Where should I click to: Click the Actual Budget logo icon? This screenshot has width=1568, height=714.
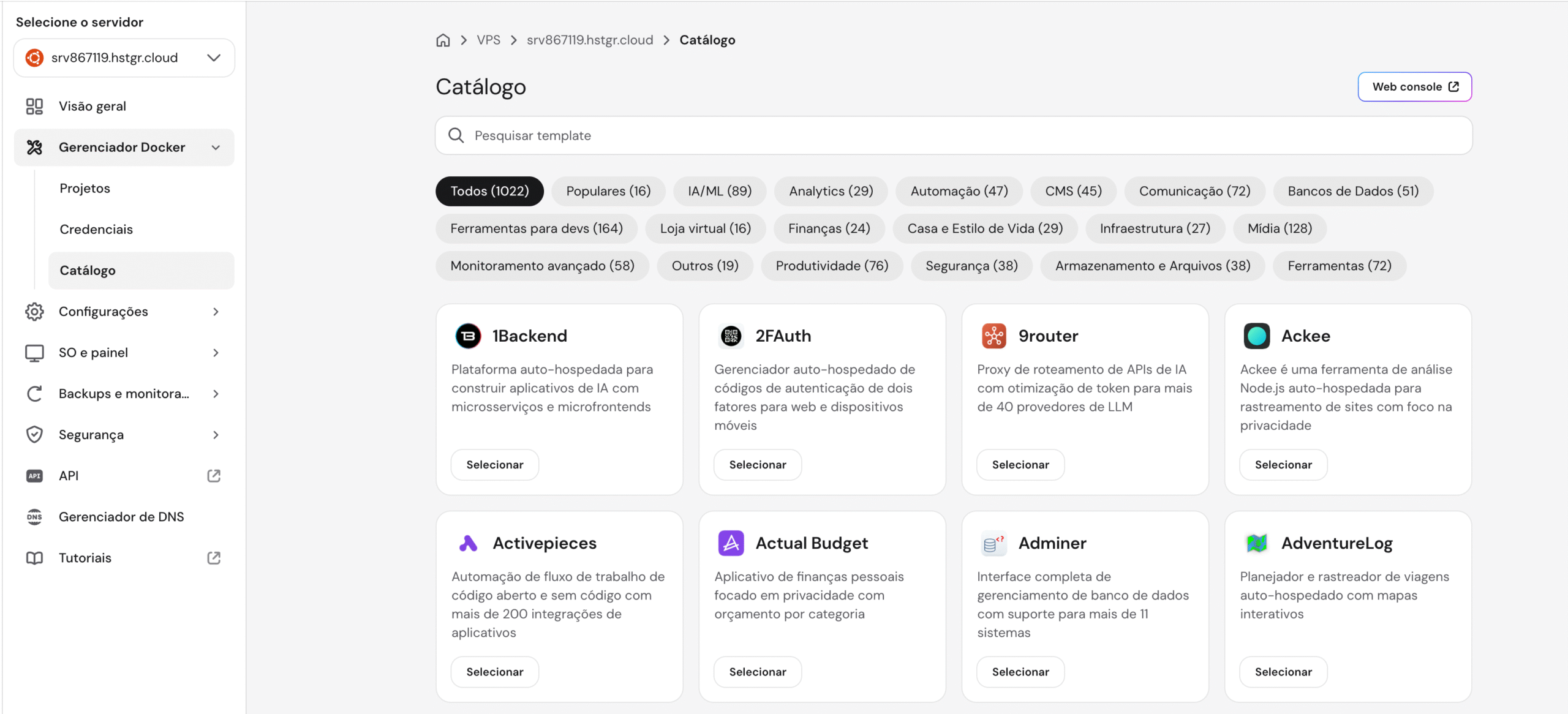pyautogui.click(x=731, y=543)
